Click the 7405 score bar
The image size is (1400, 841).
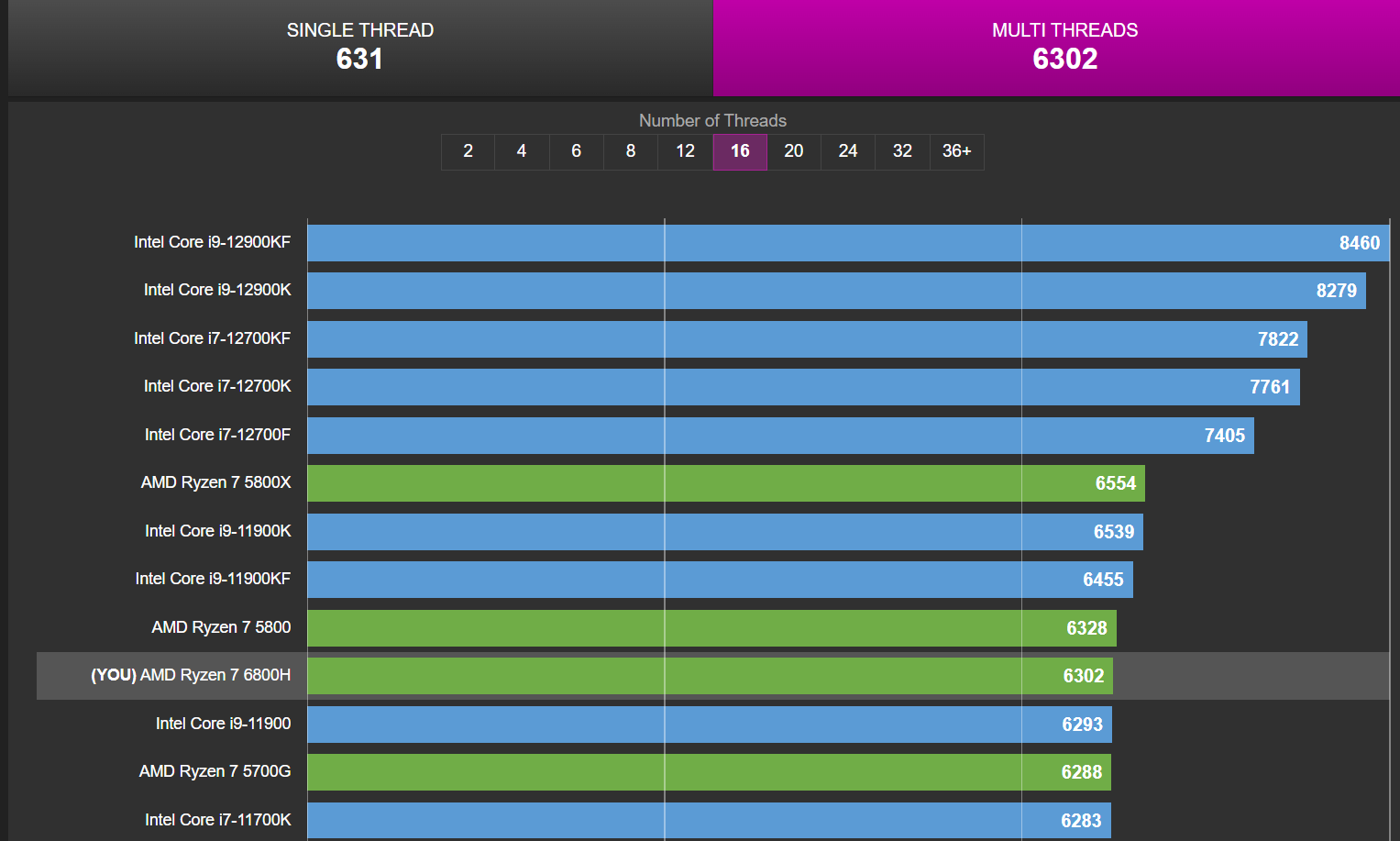click(x=780, y=436)
